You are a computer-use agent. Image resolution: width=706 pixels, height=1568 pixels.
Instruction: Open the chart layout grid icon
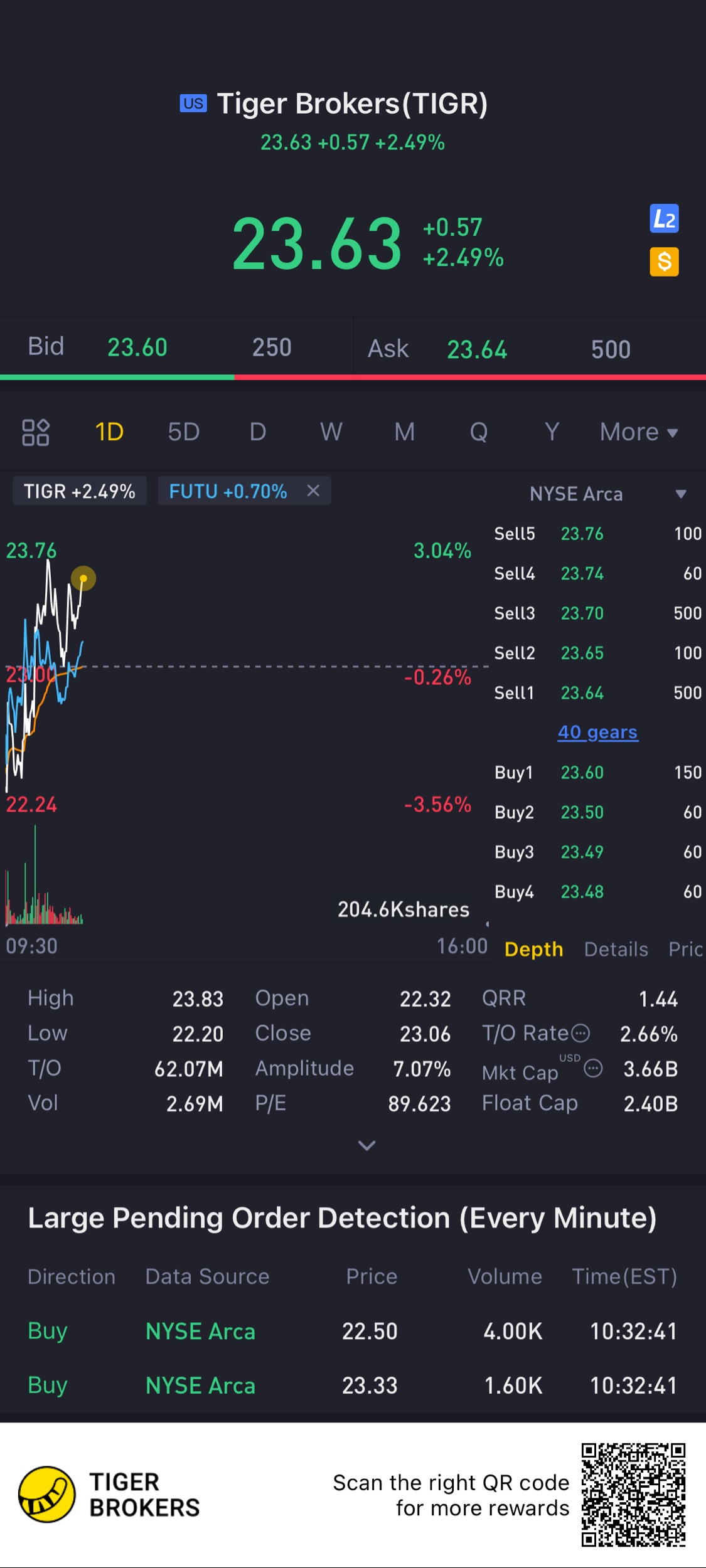[x=36, y=432]
